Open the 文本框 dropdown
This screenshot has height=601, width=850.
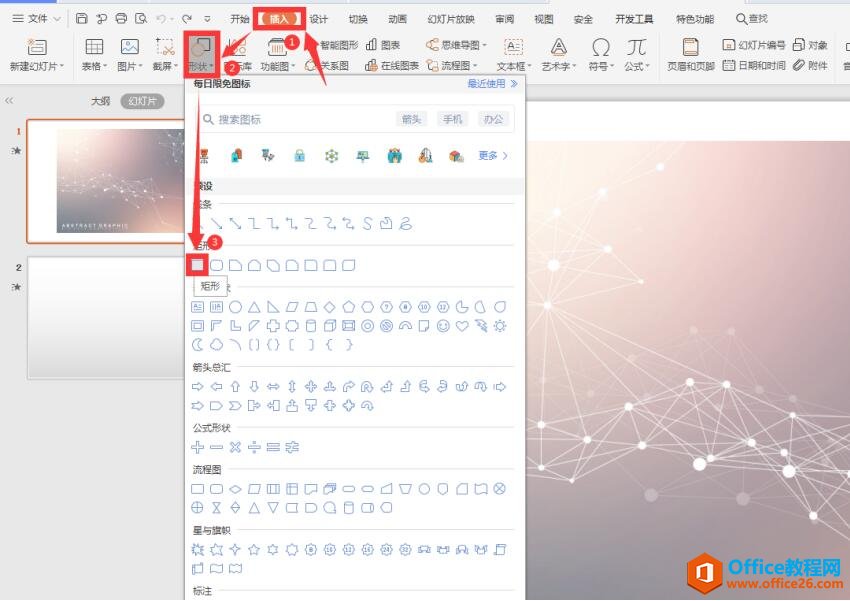pyautogui.click(x=513, y=66)
